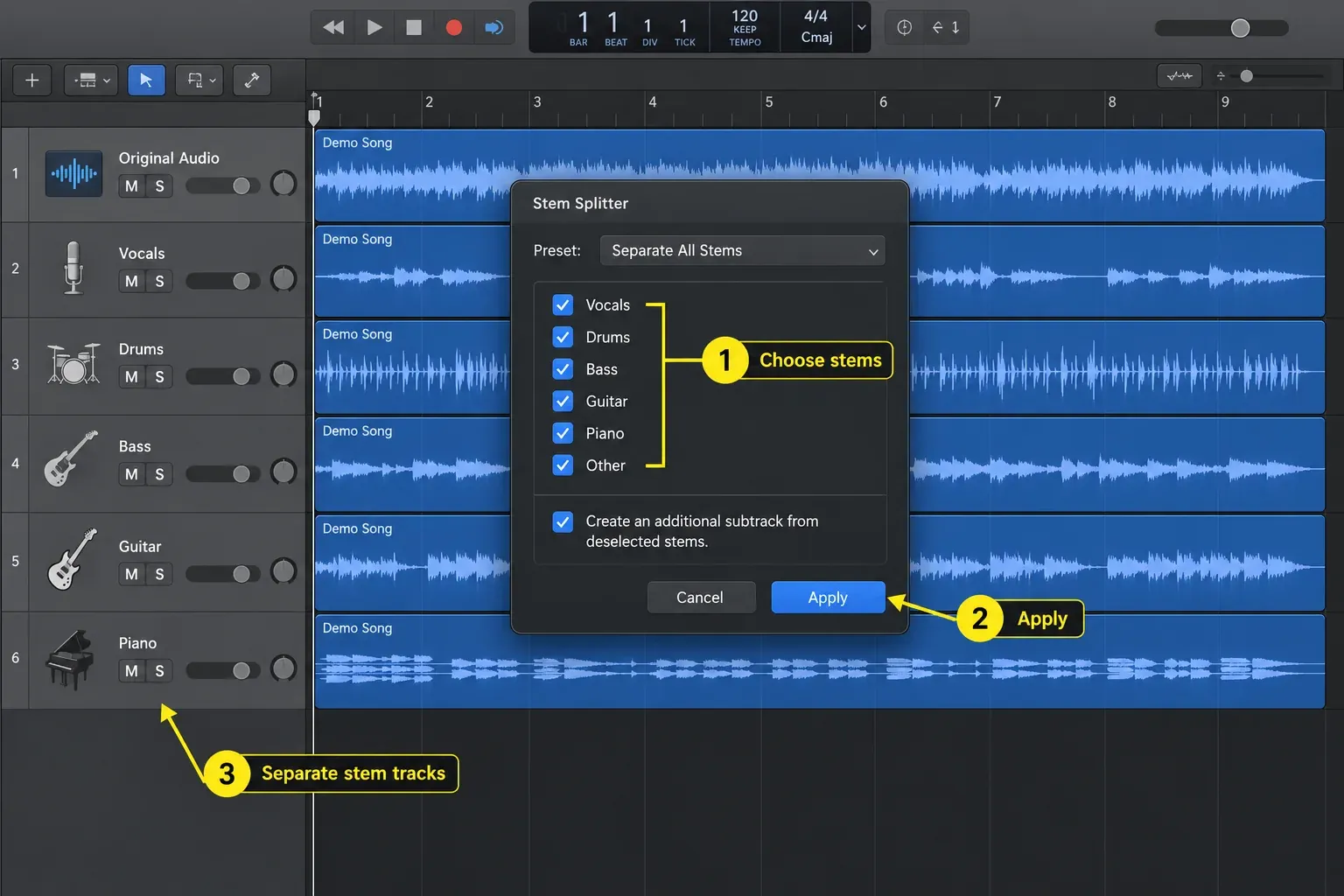
Task: Click the metronome icon in transport bar
Action: [x=905, y=27]
